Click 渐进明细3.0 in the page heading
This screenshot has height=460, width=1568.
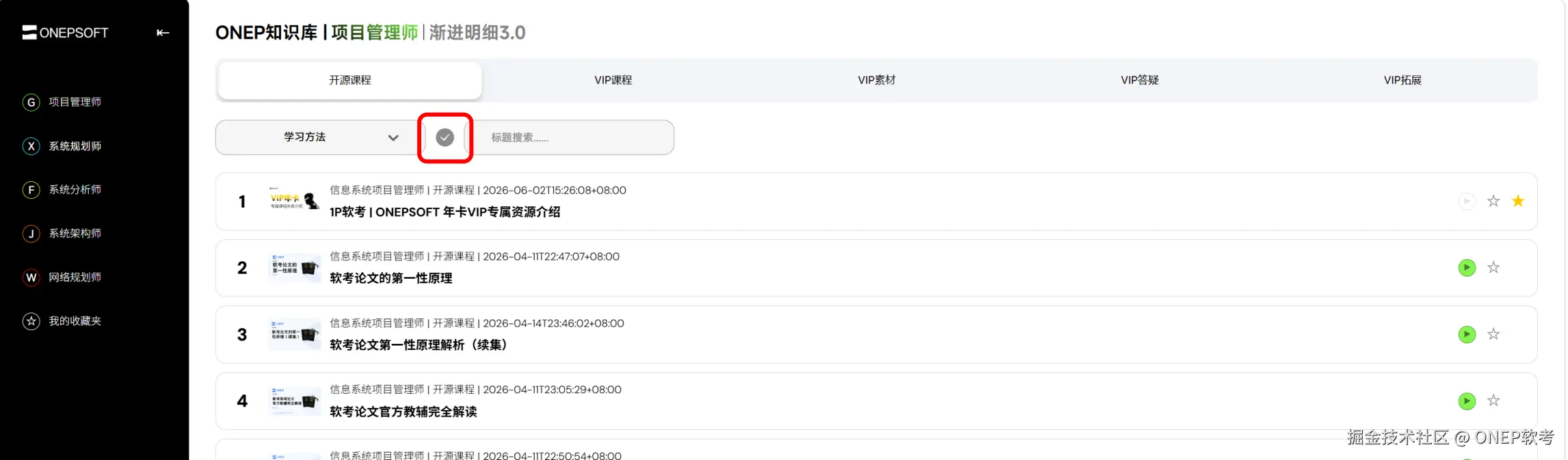coord(477,32)
